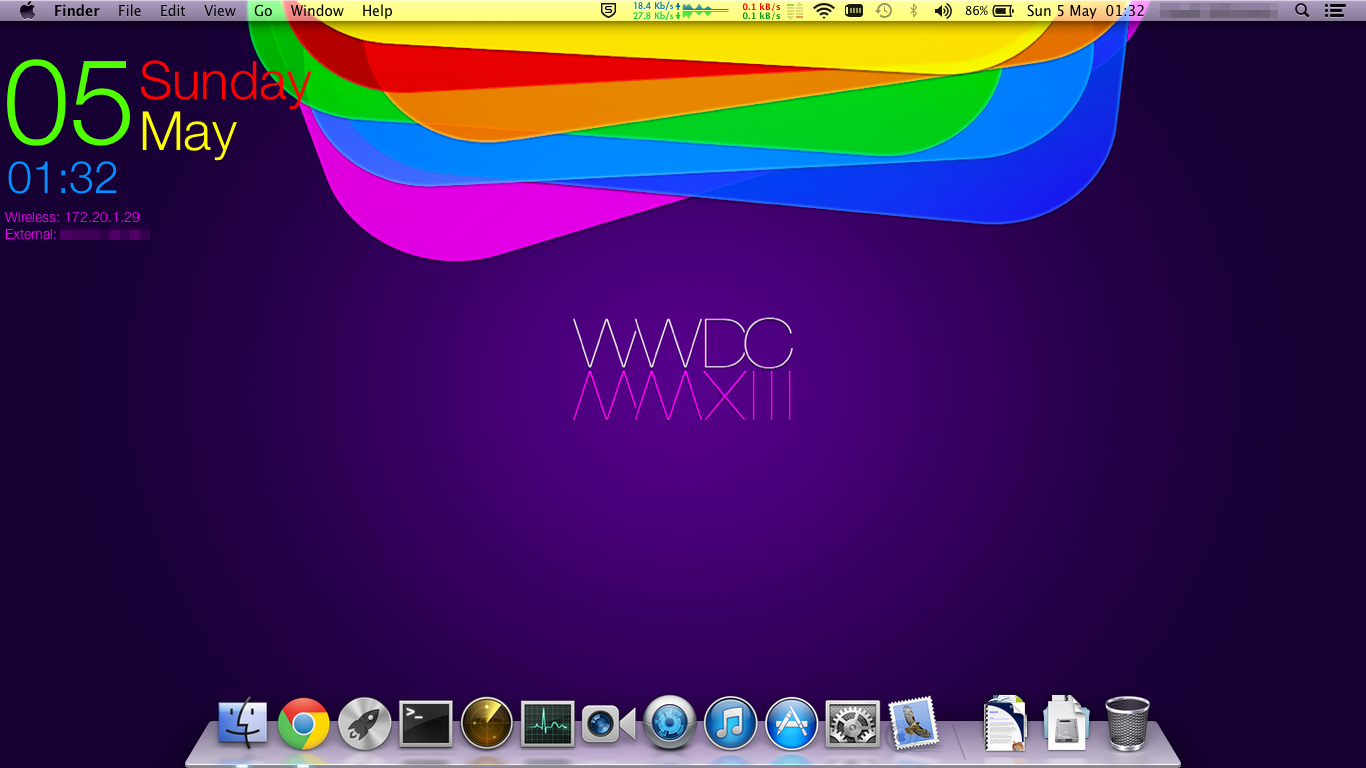Open the Window menu
This screenshot has height=768, width=1366.
[317, 11]
